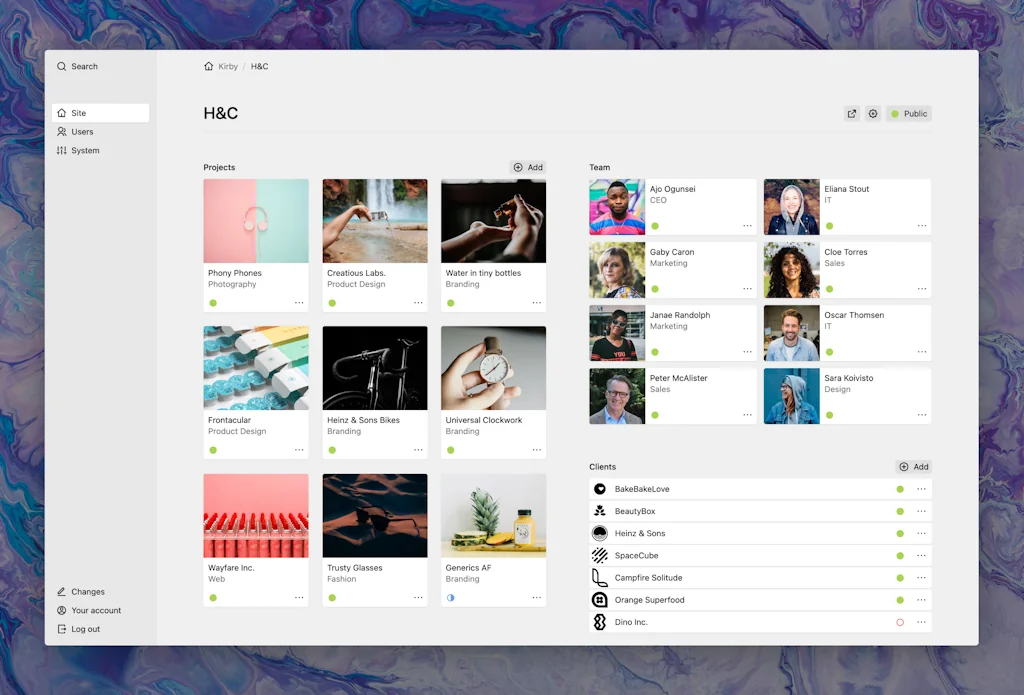This screenshot has width=1024, height=695.
Task: Click the SpaceCube striped logo icon
Action: click(600, 556)
